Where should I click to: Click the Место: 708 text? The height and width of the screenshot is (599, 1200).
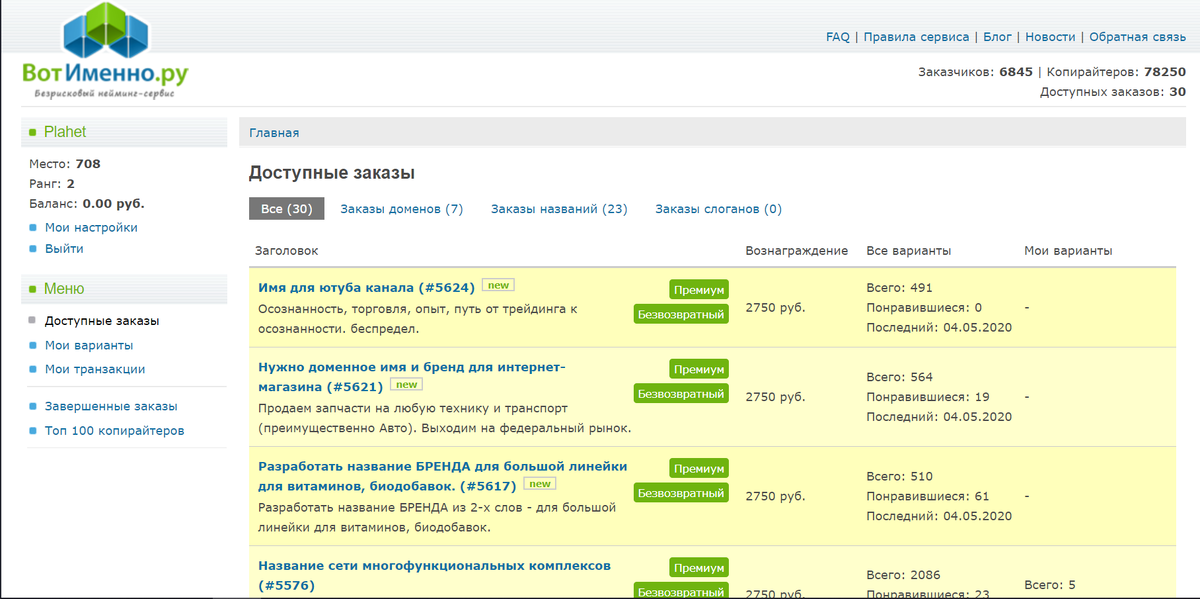[x=64, y=164]
